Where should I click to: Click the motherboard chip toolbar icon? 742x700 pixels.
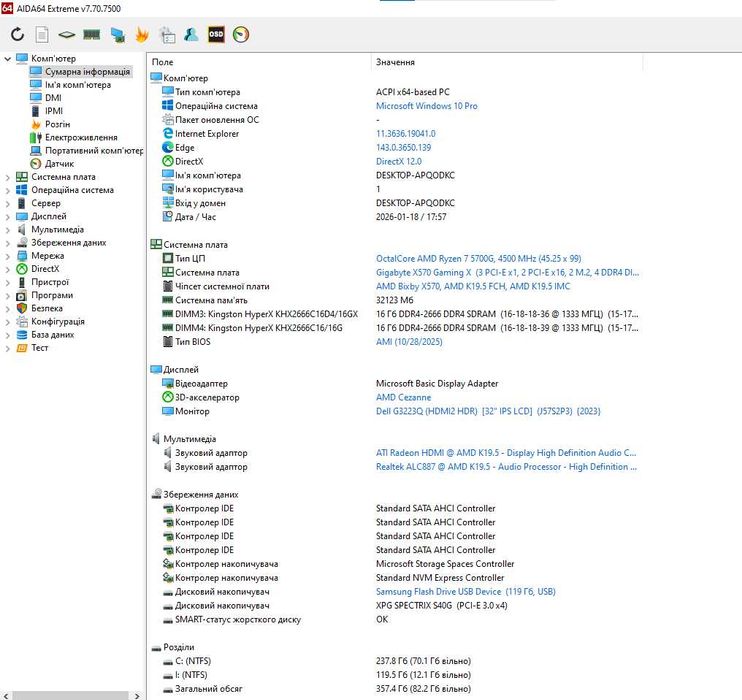tap(67, 34)
